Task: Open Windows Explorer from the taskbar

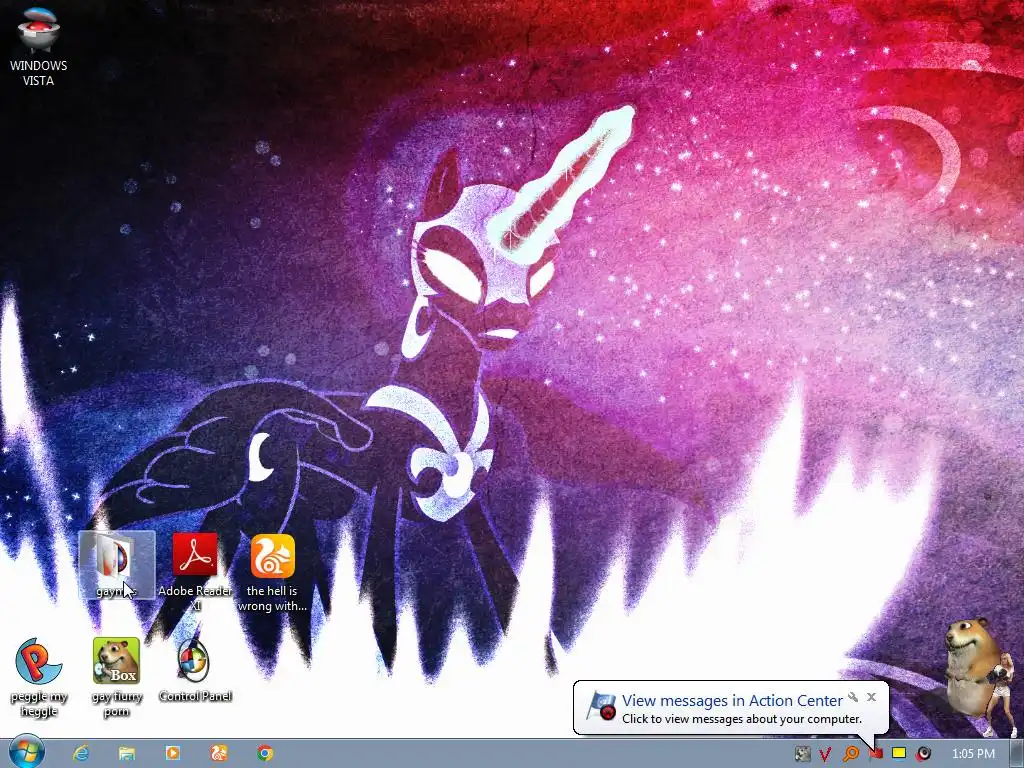Action: pos(127,754)
